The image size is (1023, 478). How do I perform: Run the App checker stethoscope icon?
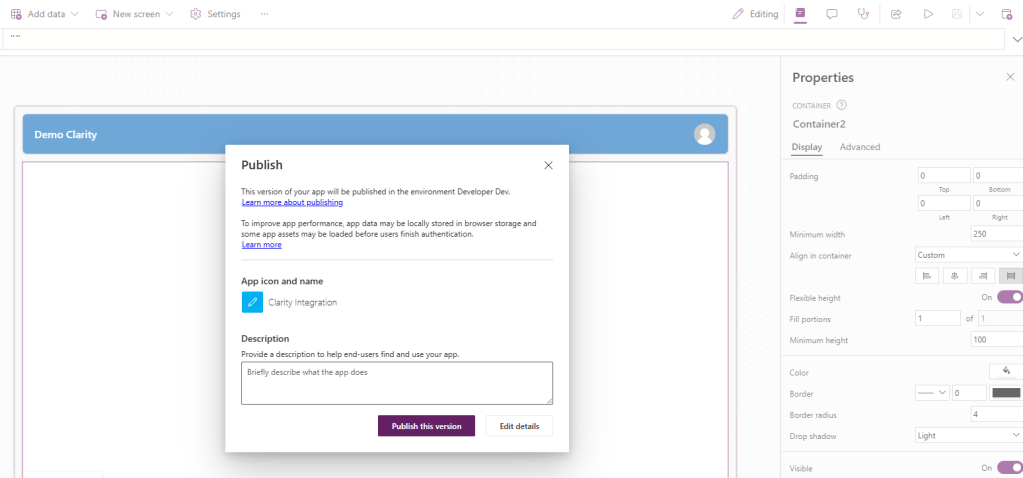(x=863, y=14)
